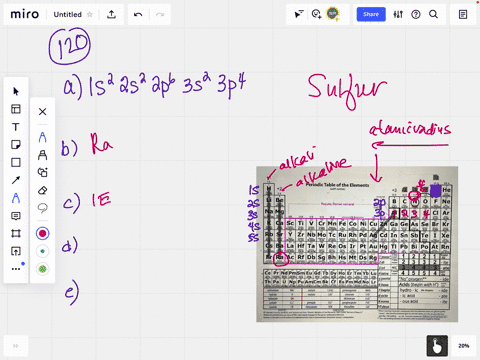Image resolution: width=480 pixels, height=360 pixels.
Task: Select the Text tool
Action: [x=16, y=127]
